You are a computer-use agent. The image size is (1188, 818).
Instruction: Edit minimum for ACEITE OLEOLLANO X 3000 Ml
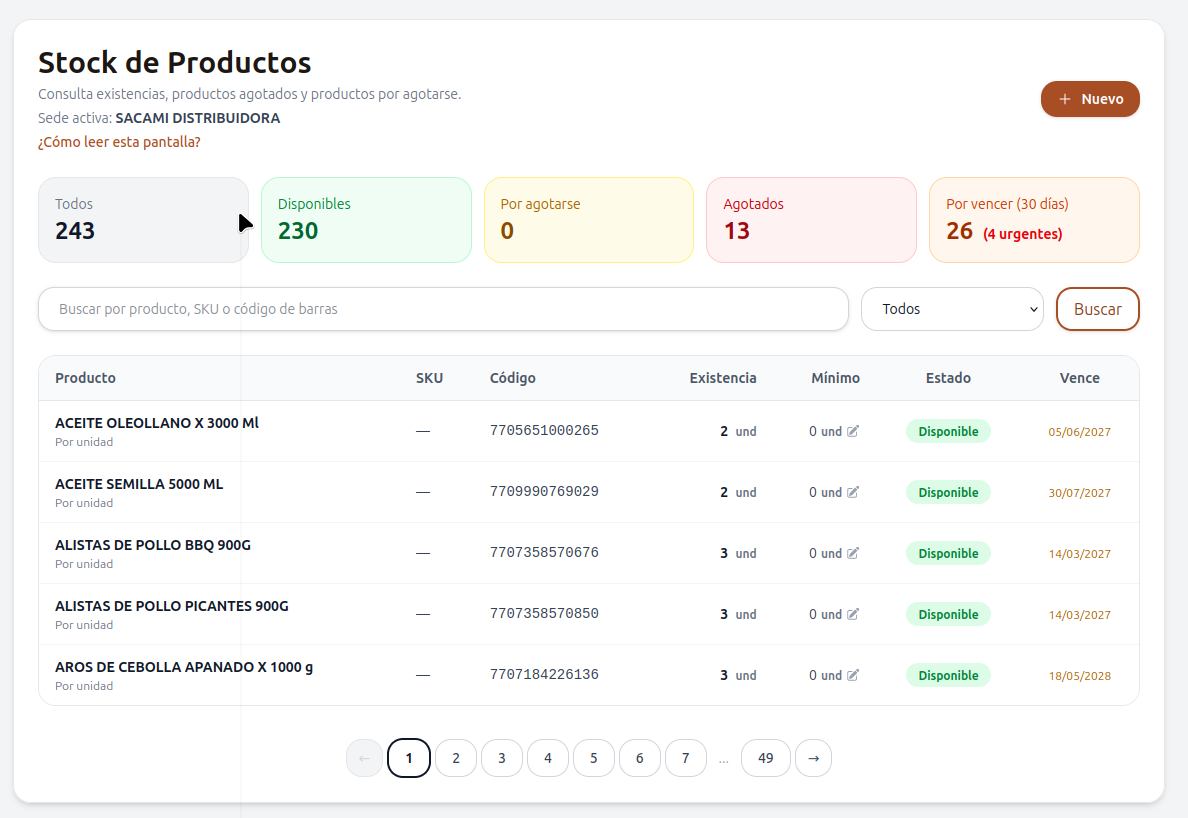point(853,431)
